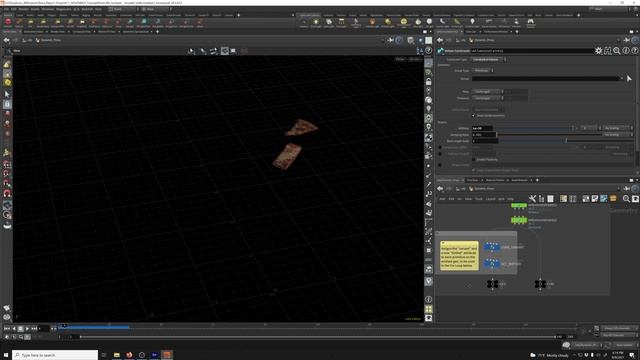This screenshot has width=640, height=360.
Task: Click into the Group text field
Action: (546, 78)
